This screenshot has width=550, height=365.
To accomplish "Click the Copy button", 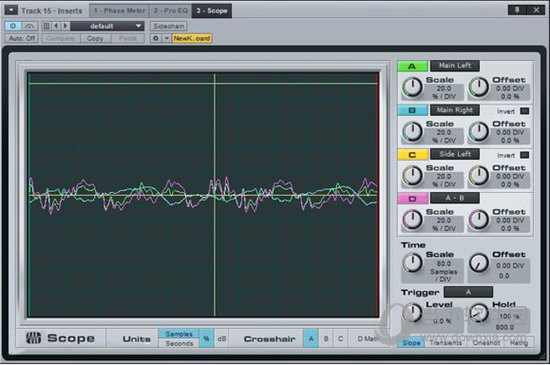I will pos(95,38).
